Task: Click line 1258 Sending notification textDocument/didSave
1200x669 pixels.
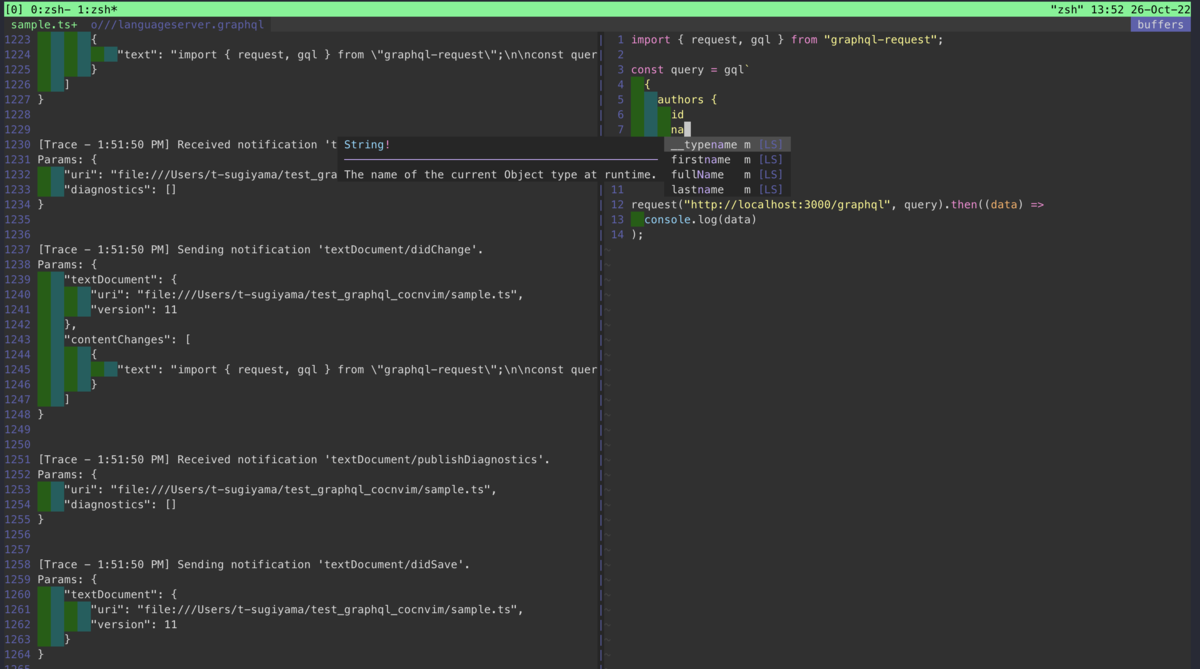Action: pos(254,565)
